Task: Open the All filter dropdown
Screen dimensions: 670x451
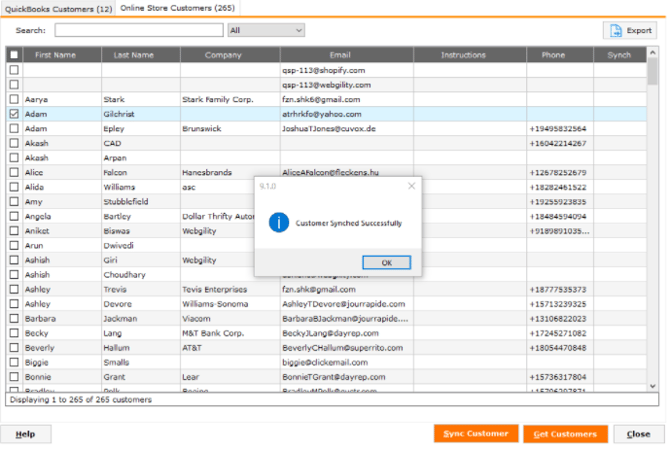Action: [x=265, y=31]
